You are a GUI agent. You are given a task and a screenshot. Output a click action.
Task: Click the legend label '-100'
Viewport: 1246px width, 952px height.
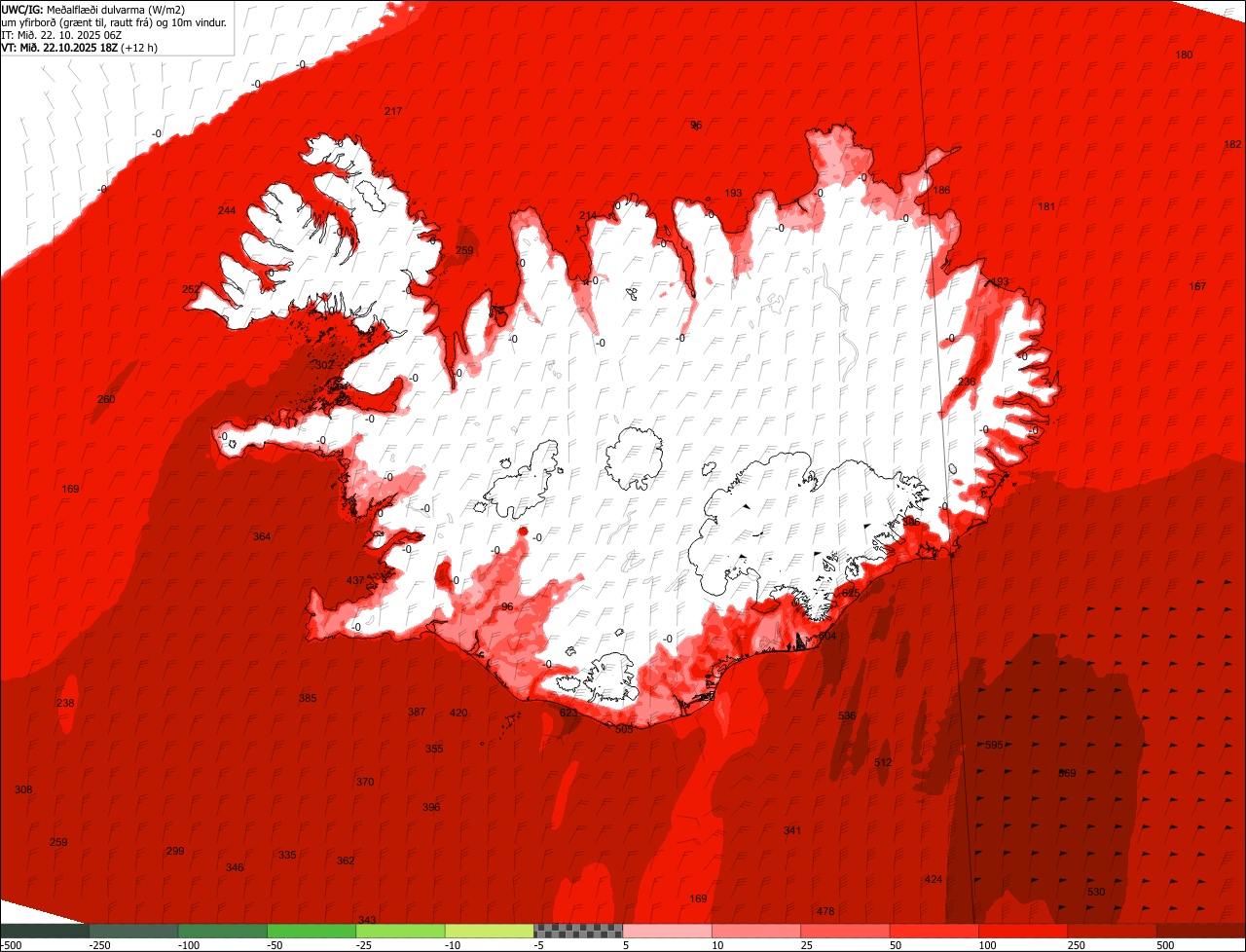click(188, 945)
